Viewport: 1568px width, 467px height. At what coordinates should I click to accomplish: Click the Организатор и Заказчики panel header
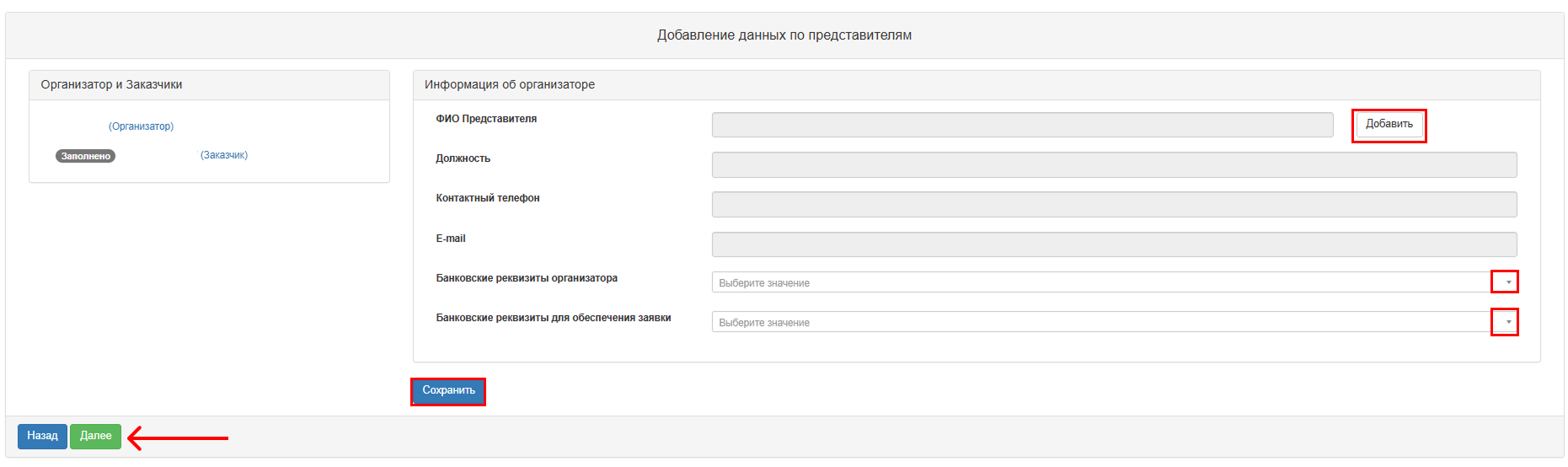[209, 85]
